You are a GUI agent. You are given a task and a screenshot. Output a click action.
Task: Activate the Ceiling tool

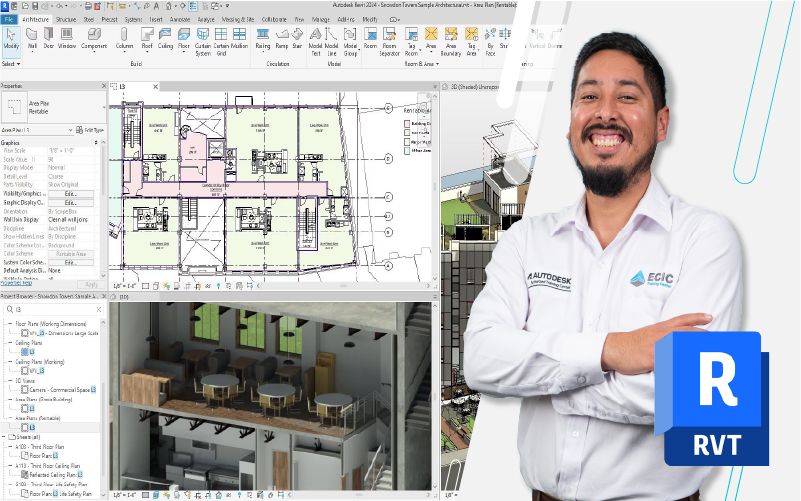[165, 39]
